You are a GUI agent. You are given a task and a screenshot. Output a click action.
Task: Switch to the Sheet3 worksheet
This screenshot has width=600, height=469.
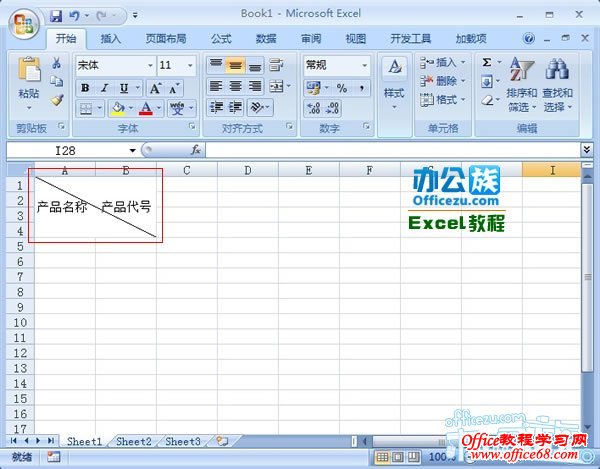tap(183, 441)
